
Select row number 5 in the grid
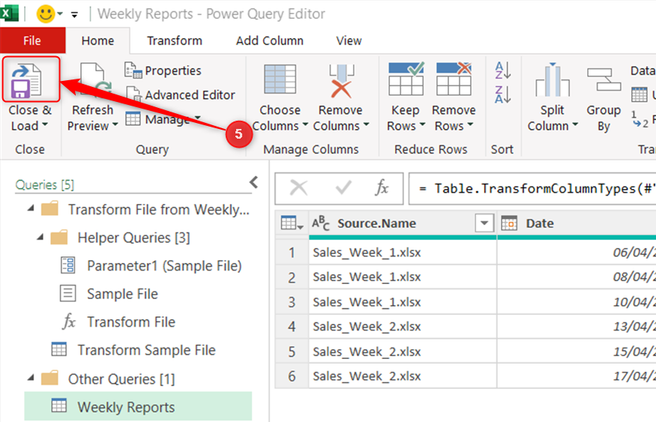coord(292,351)
